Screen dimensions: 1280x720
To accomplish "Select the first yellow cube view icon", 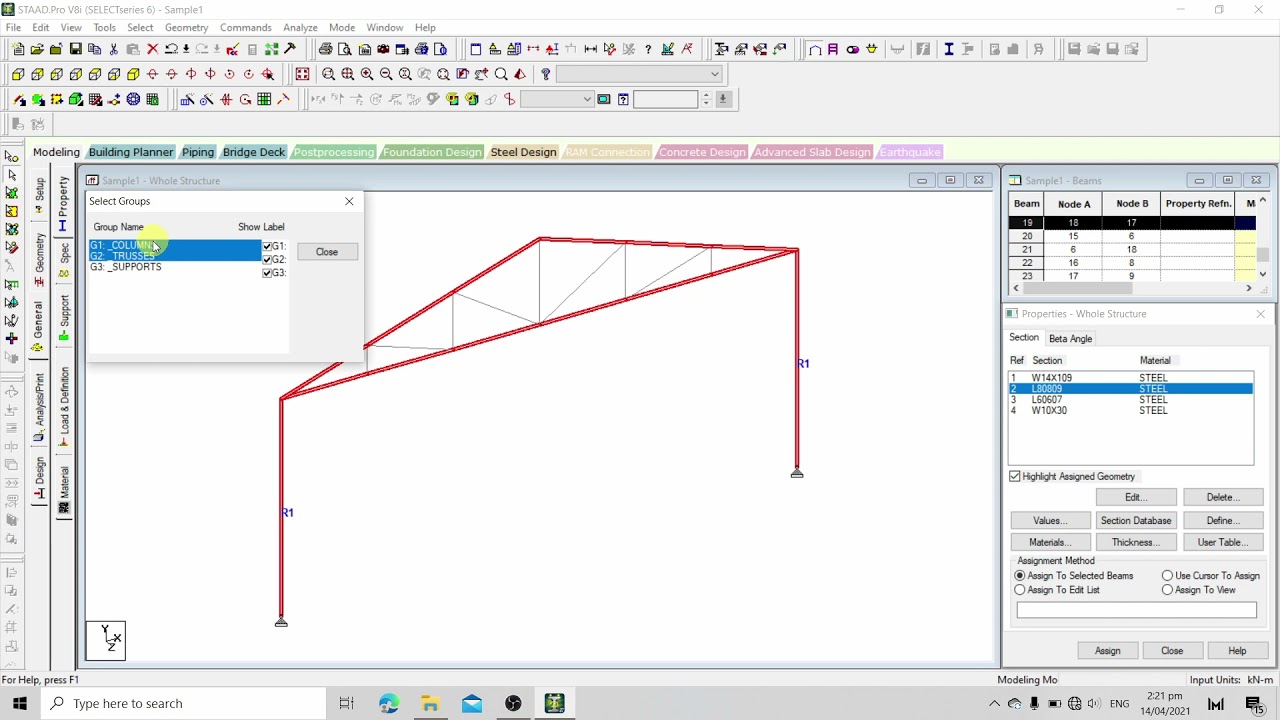I will coord(18,74).
